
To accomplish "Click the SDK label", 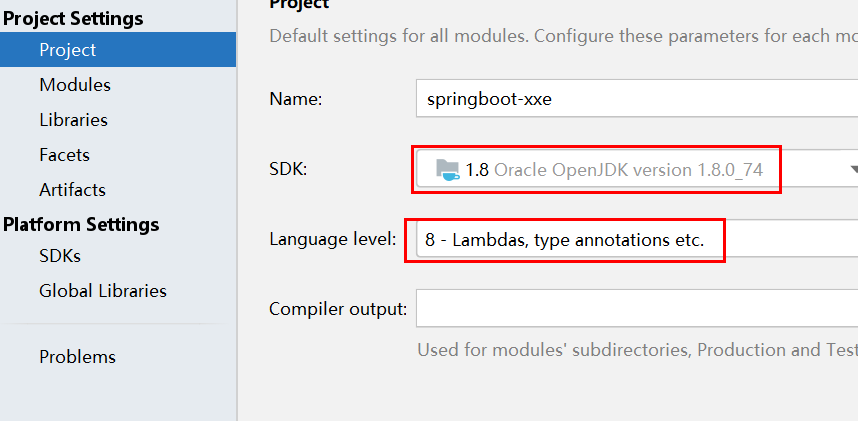I will pos(288,170).
